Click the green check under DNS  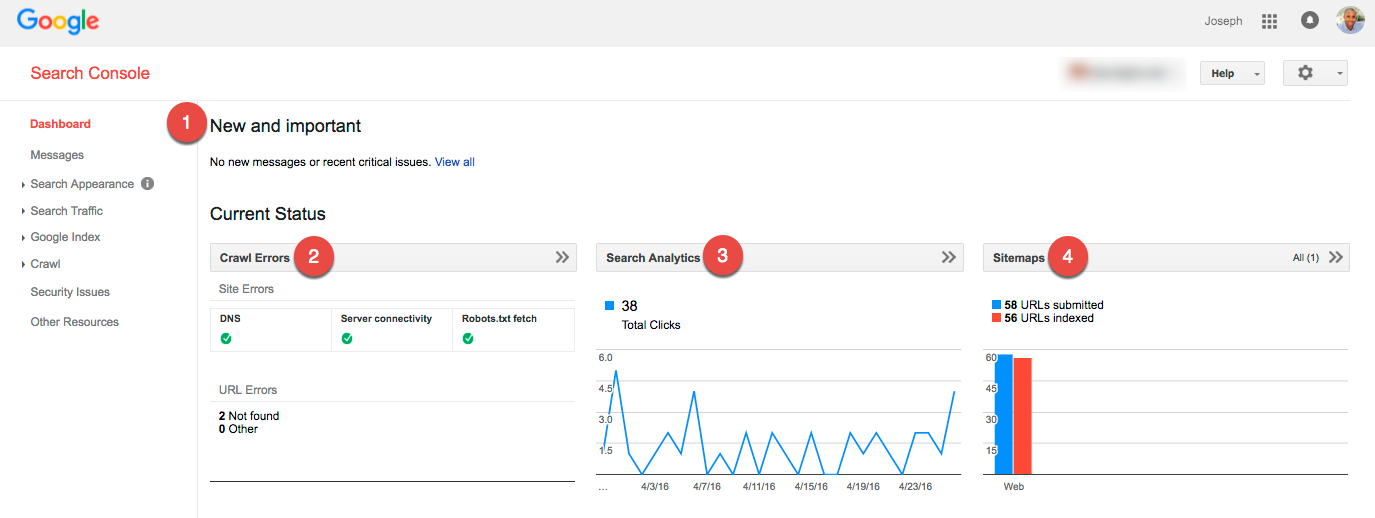pyautogui.click(x=226, y=338)
